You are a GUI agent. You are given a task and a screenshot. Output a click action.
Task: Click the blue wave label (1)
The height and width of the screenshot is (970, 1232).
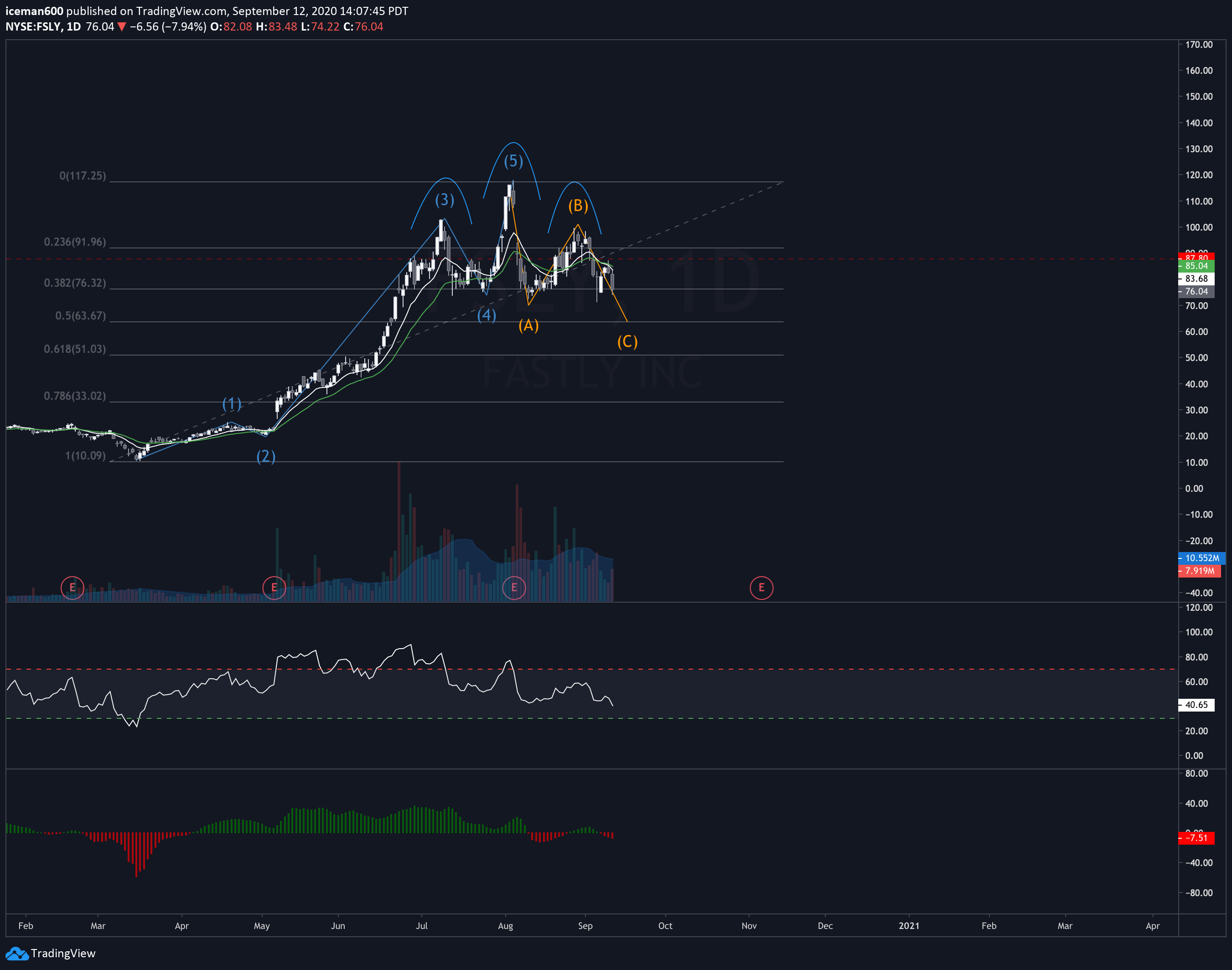pyautogui.click(x=232, y=404)
